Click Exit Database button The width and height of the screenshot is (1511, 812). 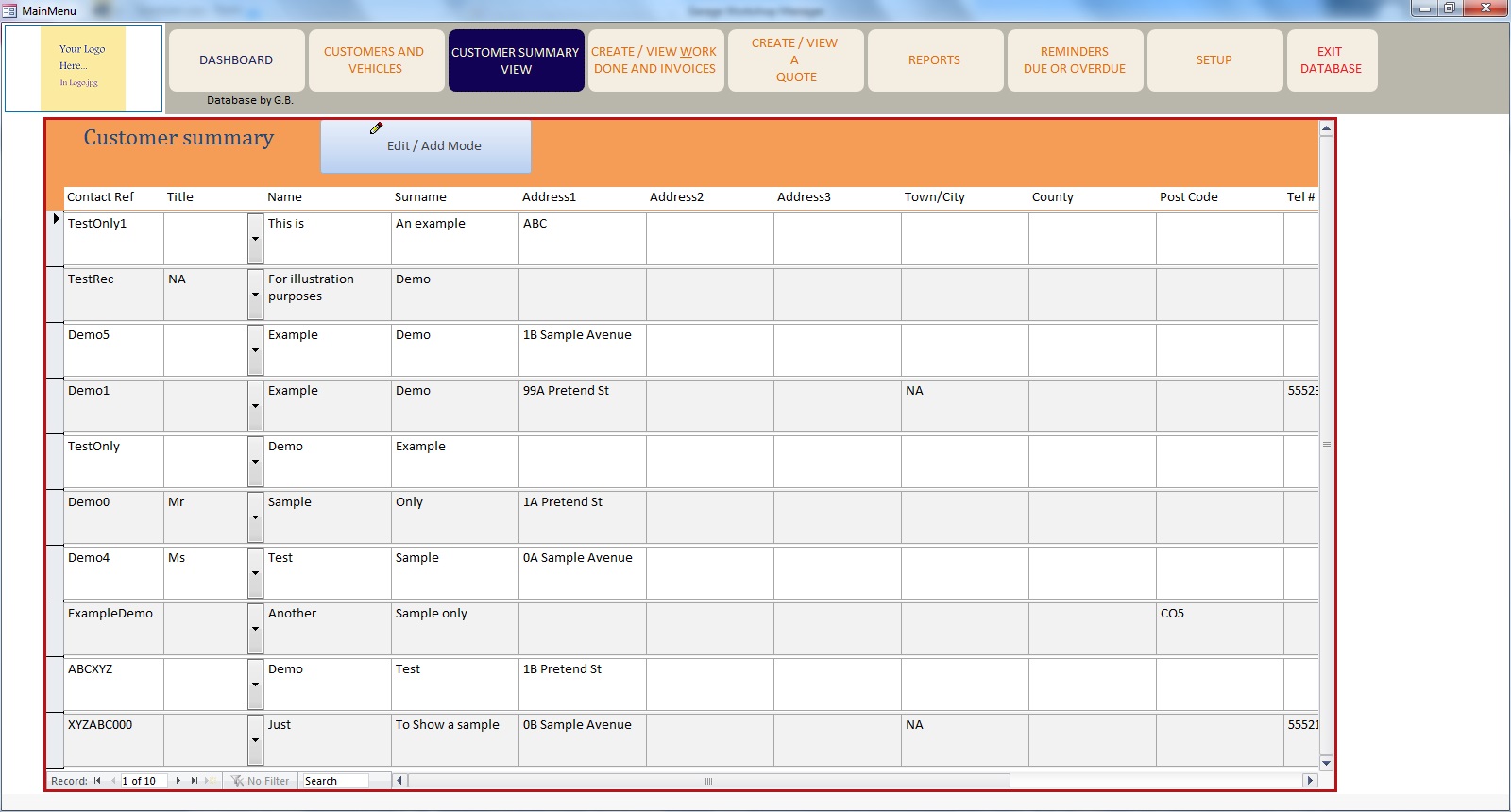click(x=1331, y=60)
